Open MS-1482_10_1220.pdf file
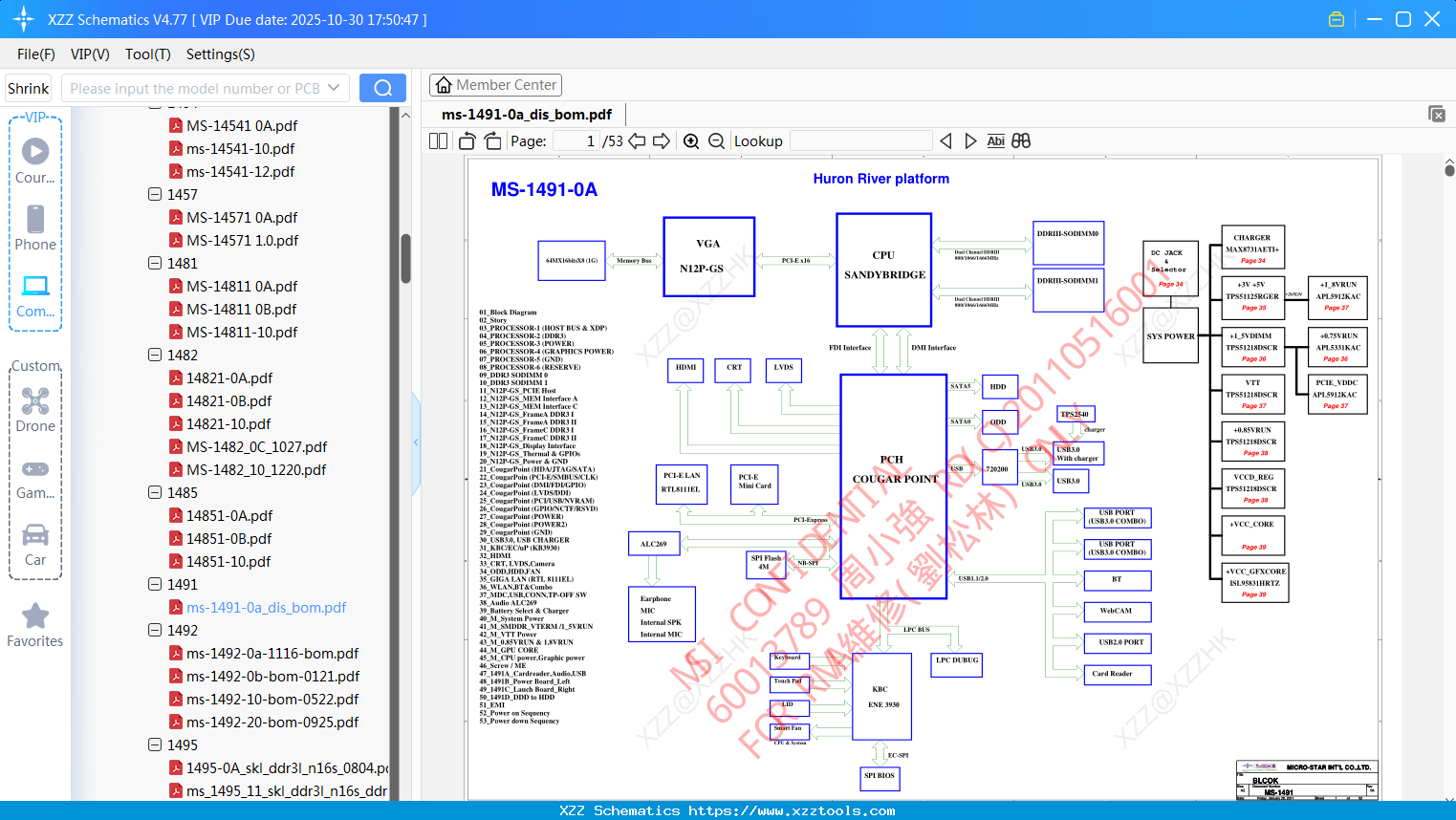Viewport: 1456px width, 820px height. [x=256, y=469]
